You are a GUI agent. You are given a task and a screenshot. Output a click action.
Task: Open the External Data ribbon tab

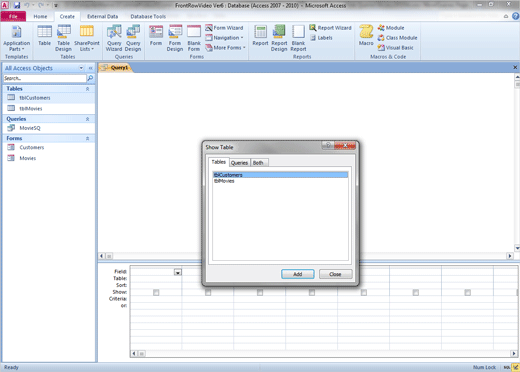pyautogui.click(x=103, y=16)
